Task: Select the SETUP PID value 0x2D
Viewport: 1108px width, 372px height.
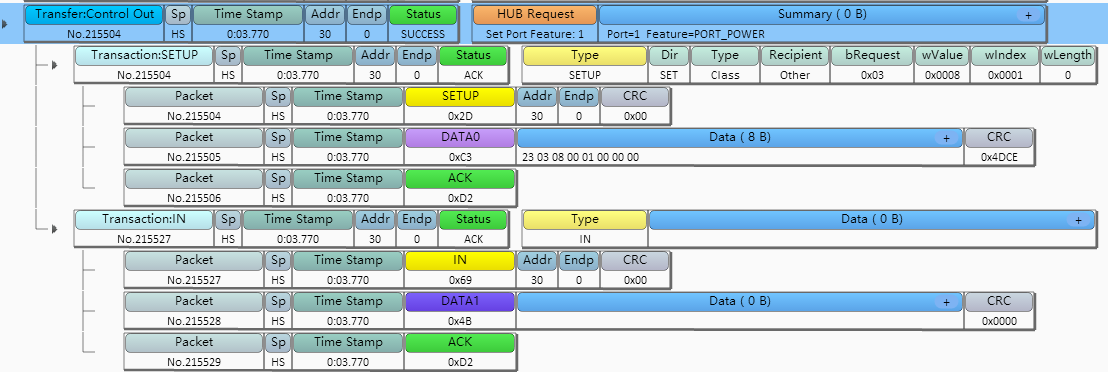Action: pyautogui.click(x=460, y=116)
